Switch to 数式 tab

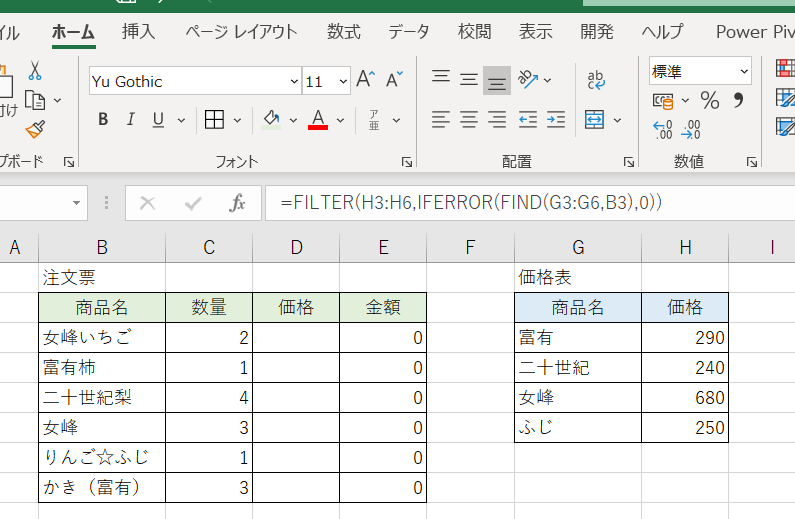coord(344,31)
